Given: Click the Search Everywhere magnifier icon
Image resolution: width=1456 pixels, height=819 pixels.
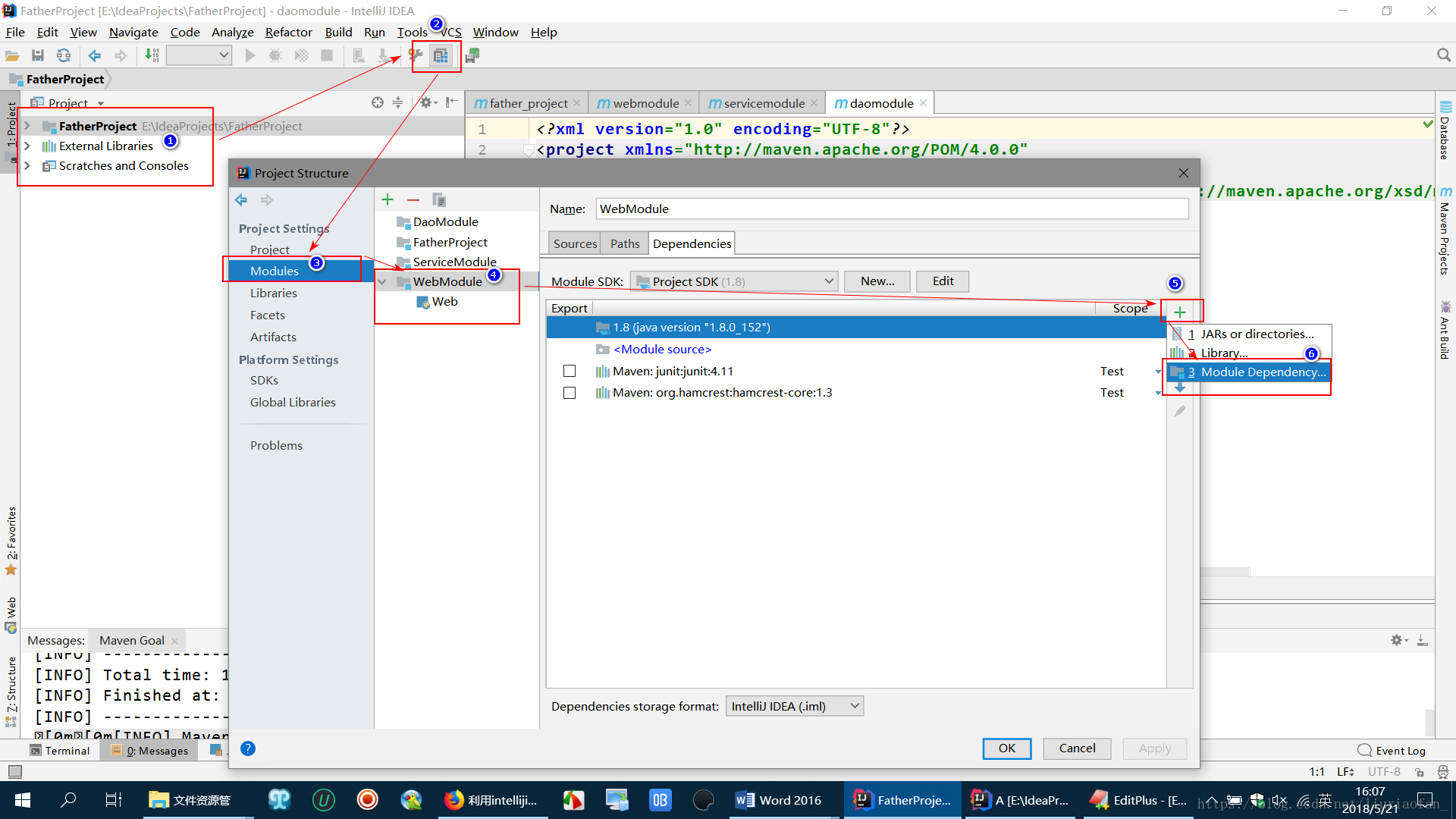Looking at the screenshot, I should point(1443,55).
